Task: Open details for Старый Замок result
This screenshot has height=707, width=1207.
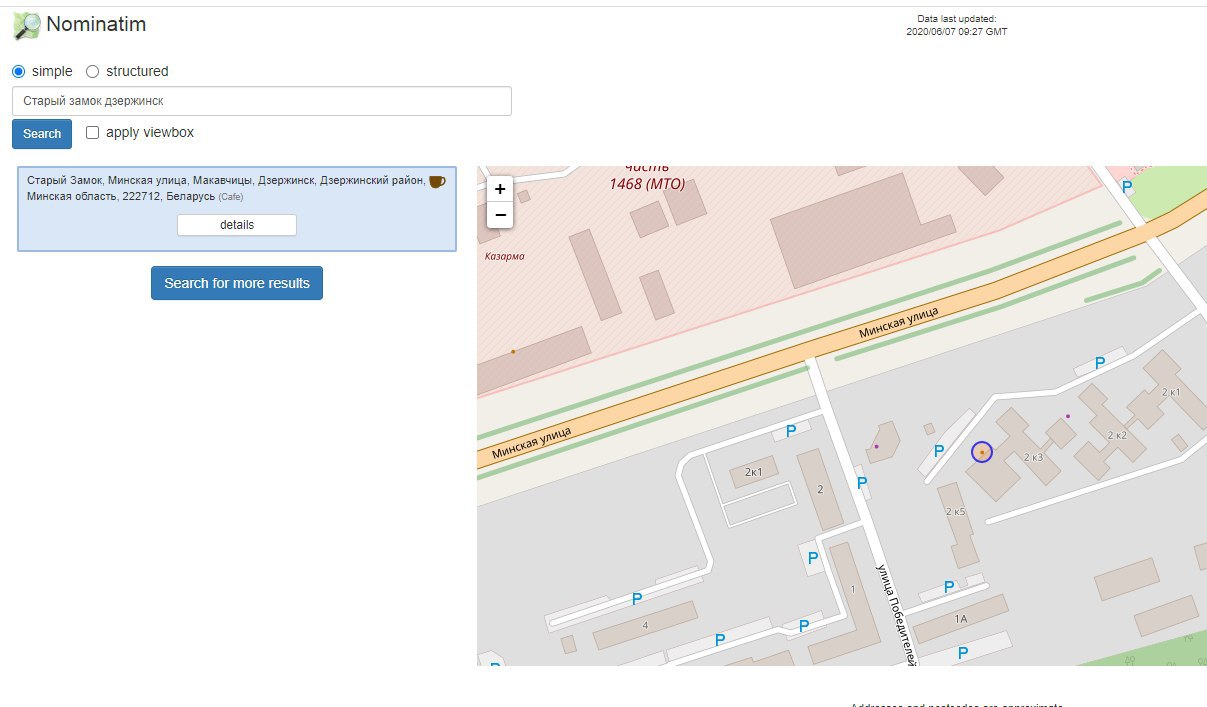Action: point(237,225)
